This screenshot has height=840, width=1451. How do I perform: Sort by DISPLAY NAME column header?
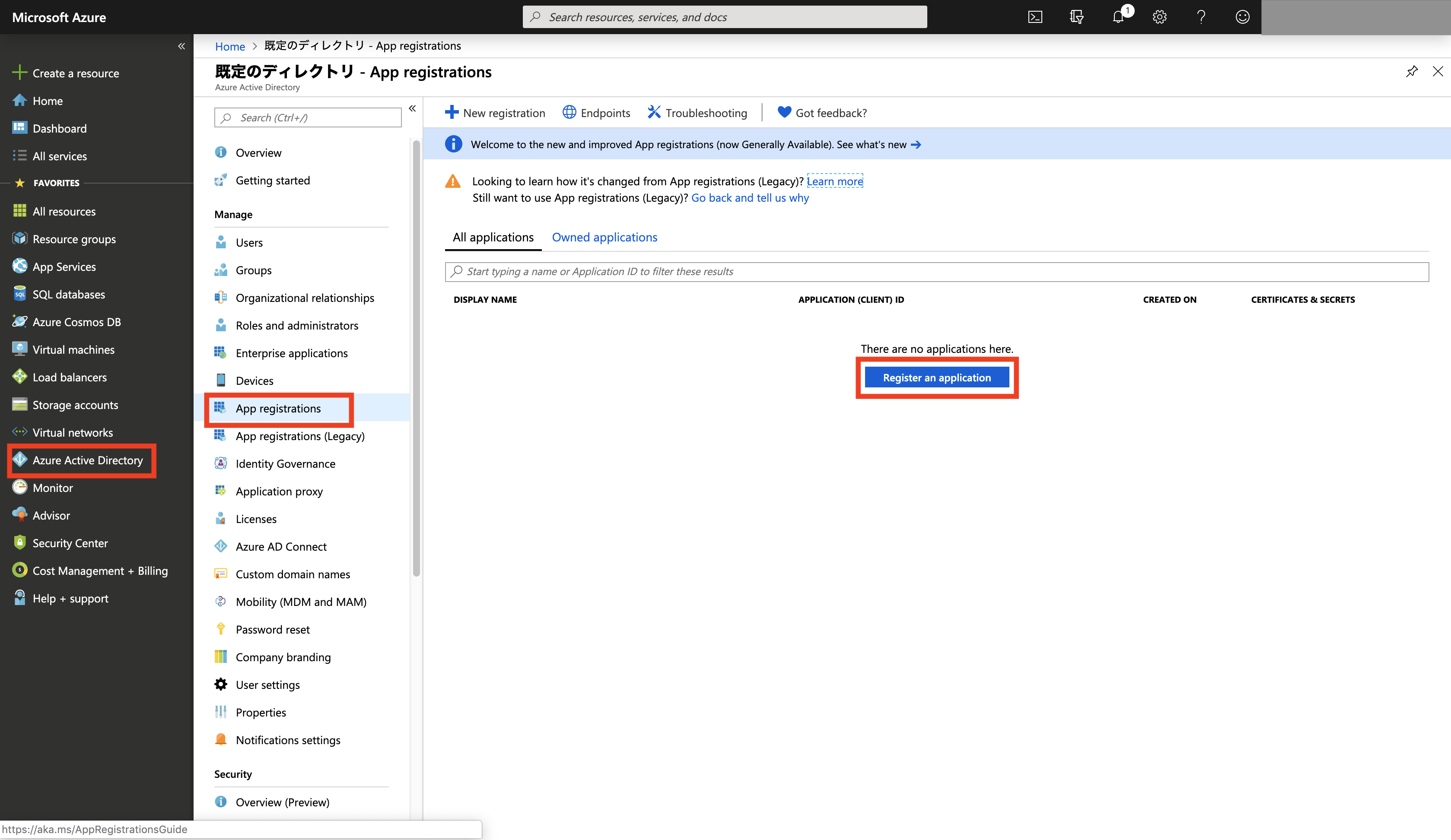coord(485,299)
